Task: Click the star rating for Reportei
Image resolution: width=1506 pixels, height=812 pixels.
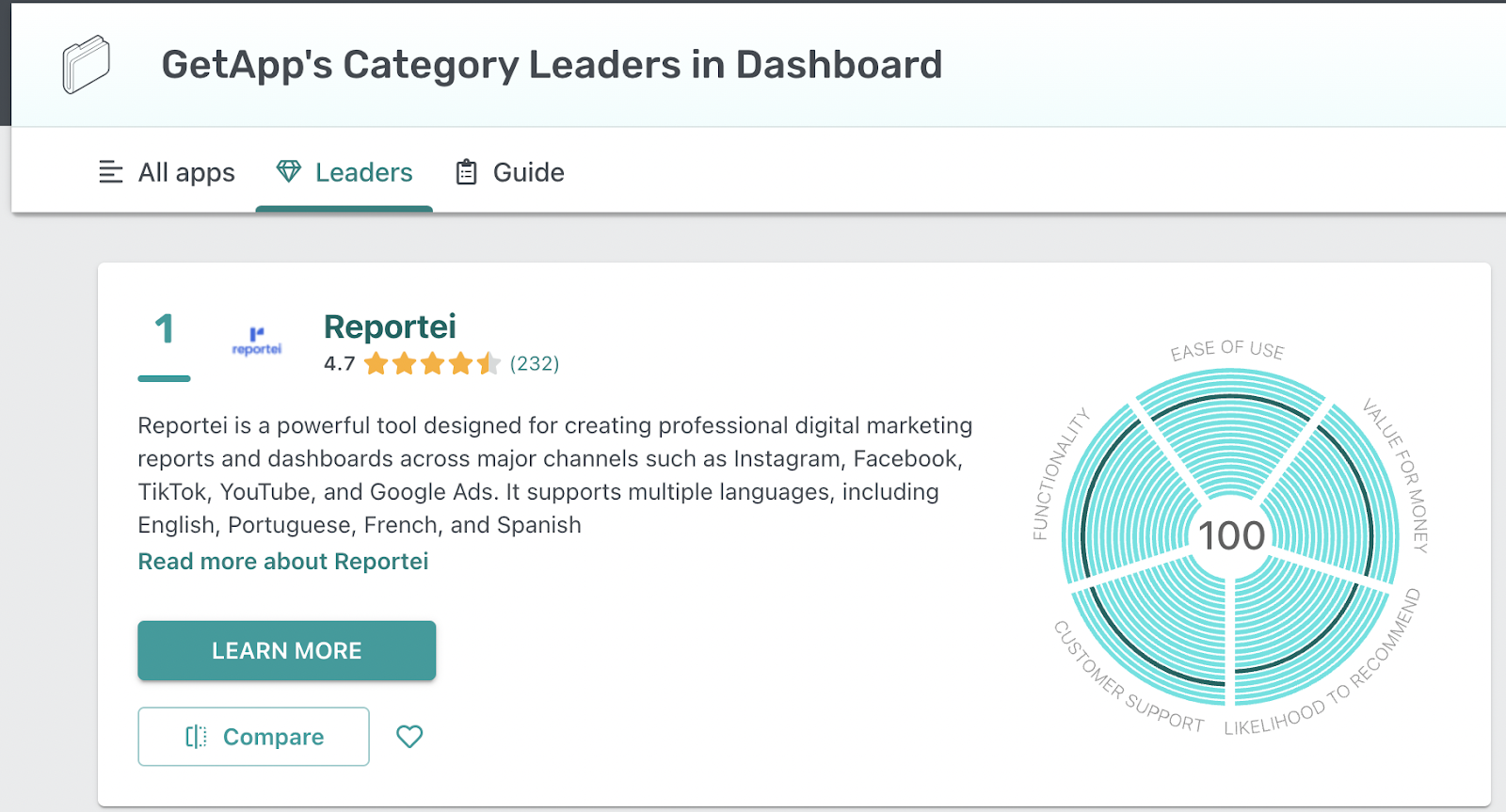Action: point(432,363)
